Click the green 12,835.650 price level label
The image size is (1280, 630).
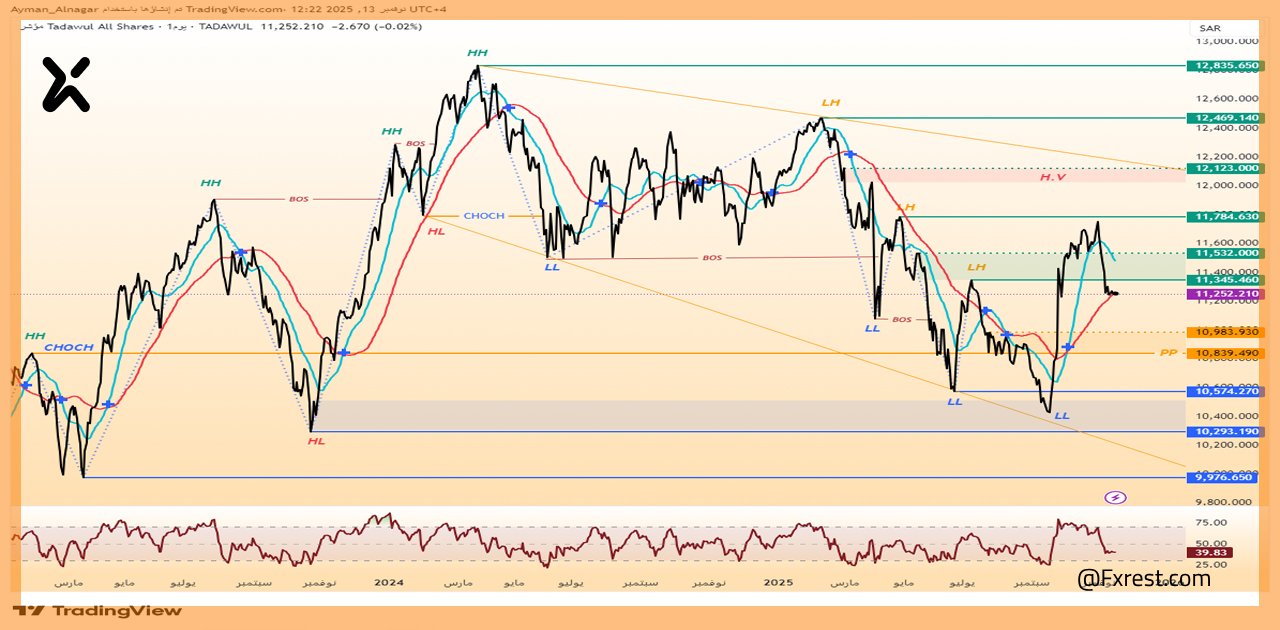(x=1222, y=66)
